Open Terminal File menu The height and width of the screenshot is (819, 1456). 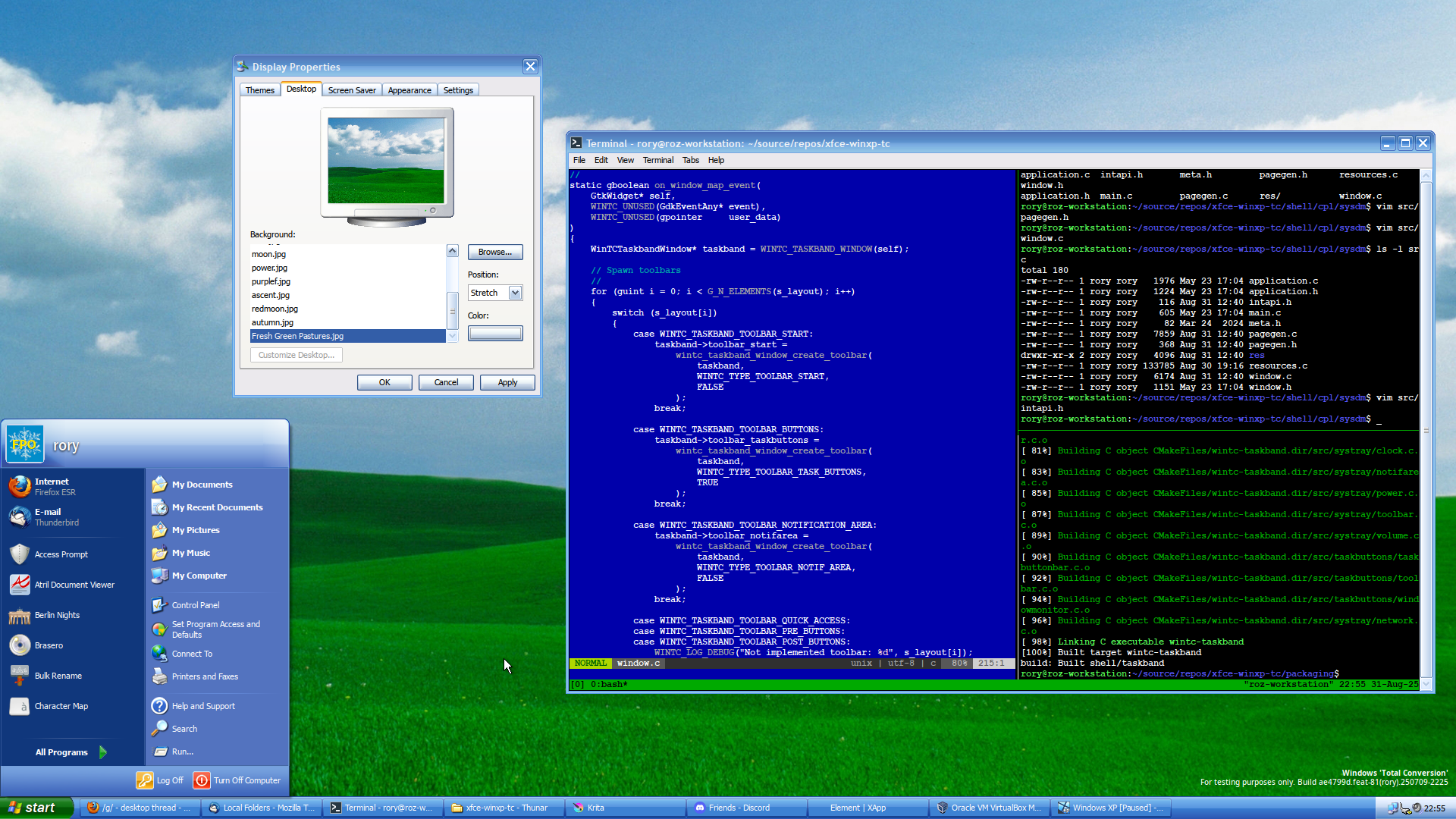(579, 160)
